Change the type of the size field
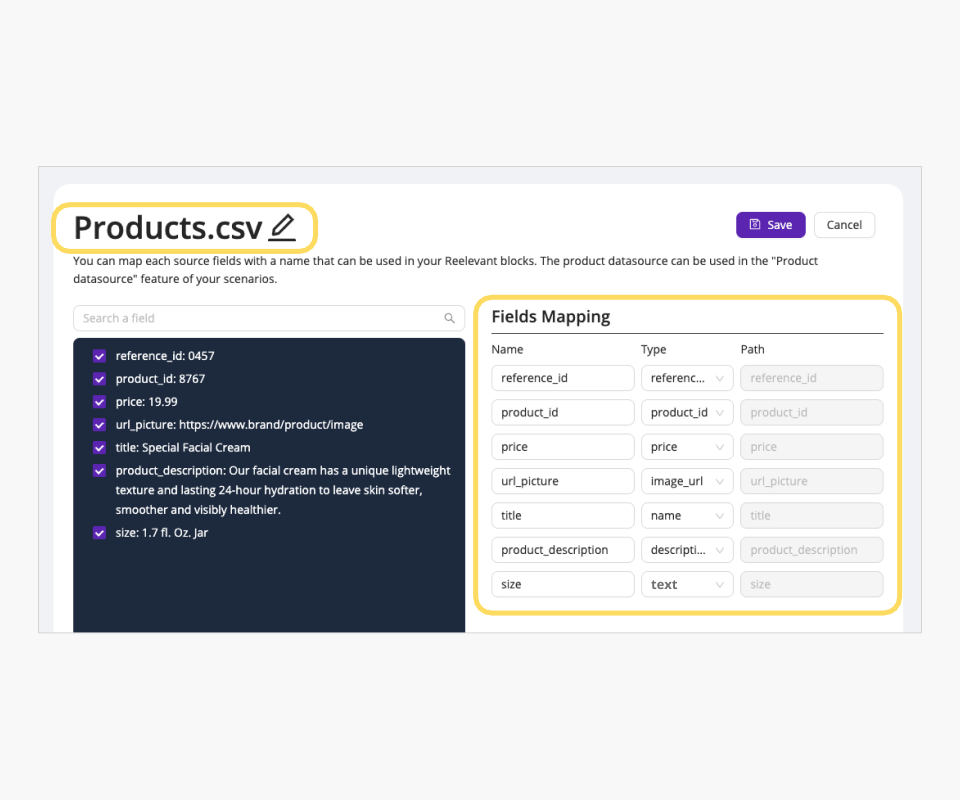Image resolution: width=960 pixels, height=800 pixels. point(687,585)
